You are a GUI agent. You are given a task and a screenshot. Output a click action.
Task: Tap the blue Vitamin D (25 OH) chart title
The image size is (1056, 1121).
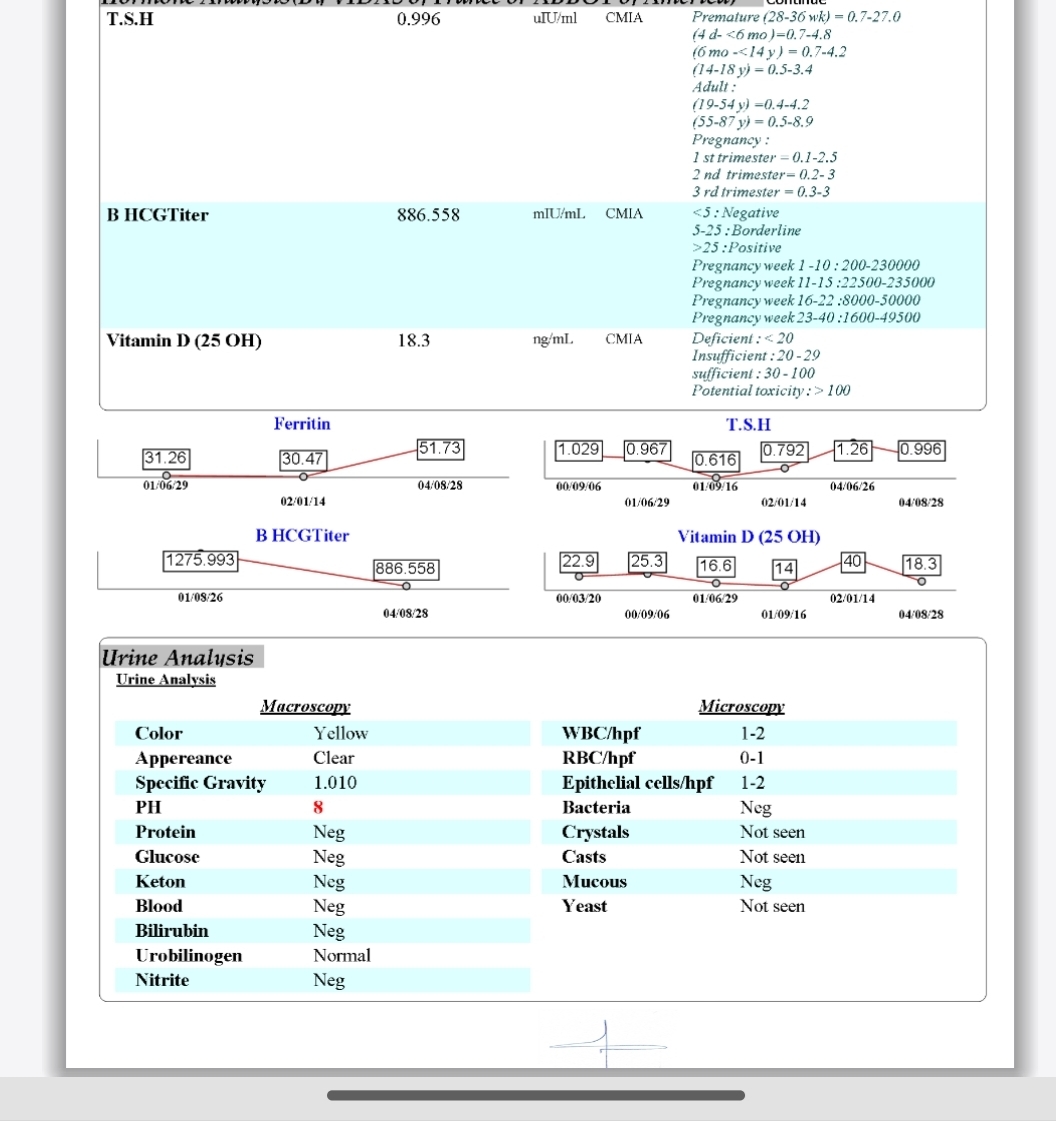tap(749, 537)
